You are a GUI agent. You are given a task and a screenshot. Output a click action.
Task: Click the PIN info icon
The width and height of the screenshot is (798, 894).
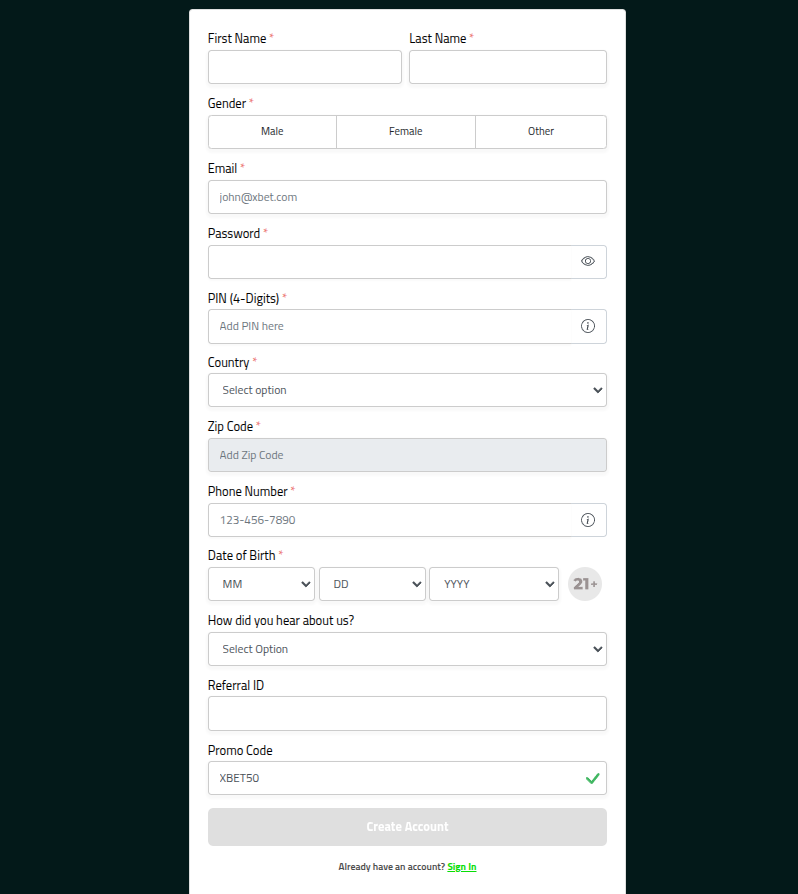click(588, 326)
